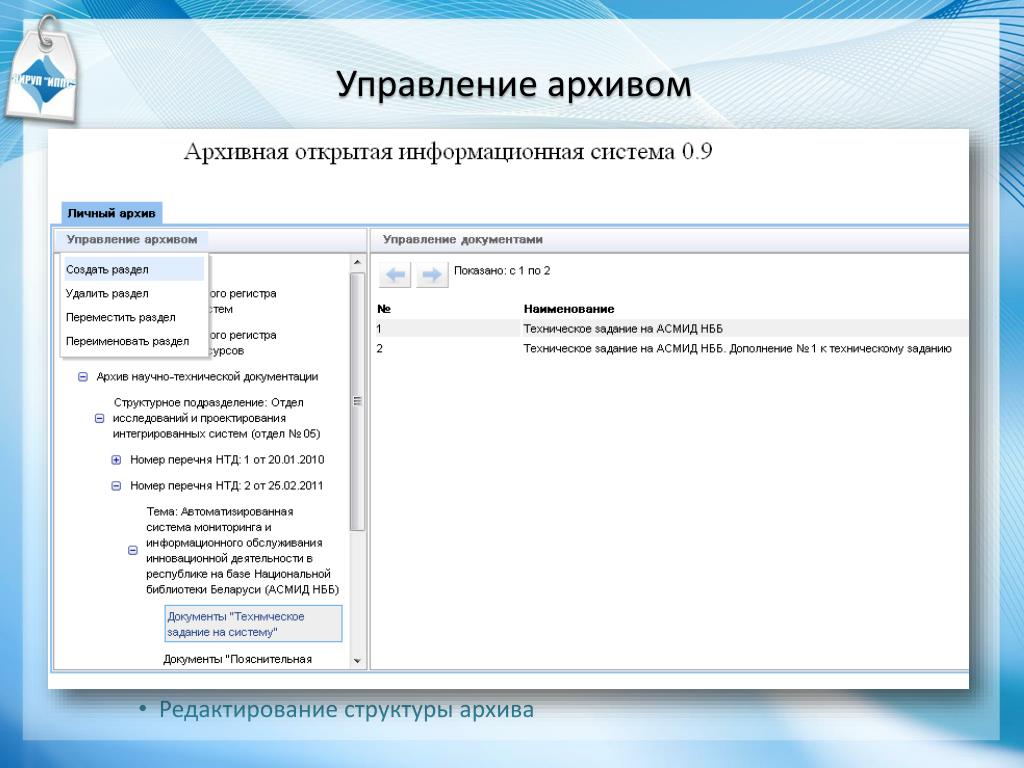
Task: Go to next page with right arrow
Action: point(432,275)
